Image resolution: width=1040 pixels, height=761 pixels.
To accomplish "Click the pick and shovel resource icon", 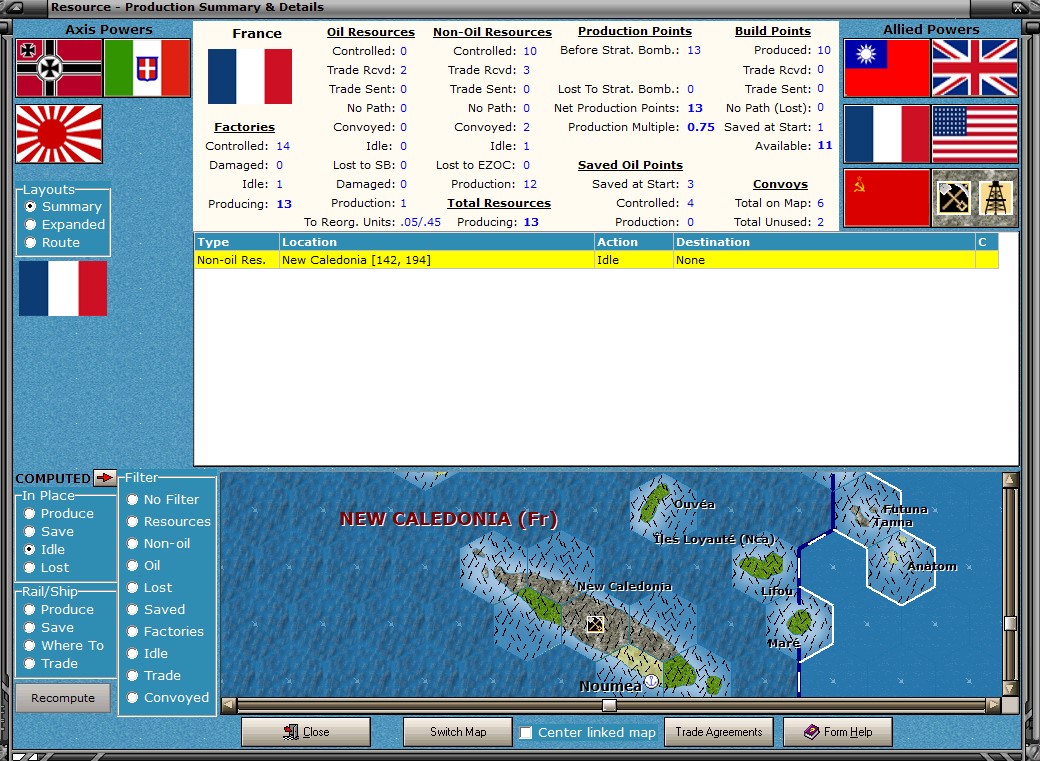I will tap(953, 198).
